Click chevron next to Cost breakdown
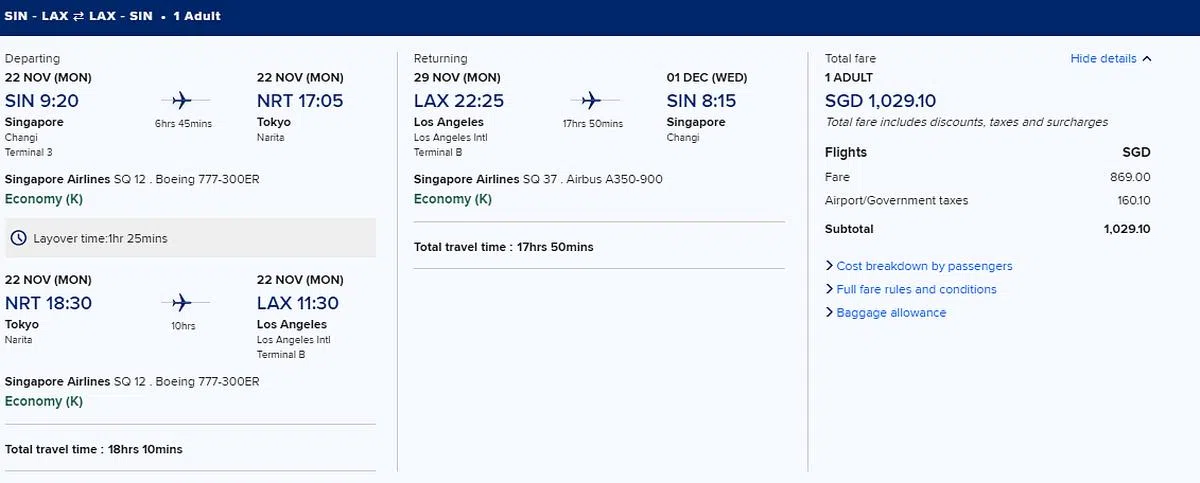 pos(829,266)
